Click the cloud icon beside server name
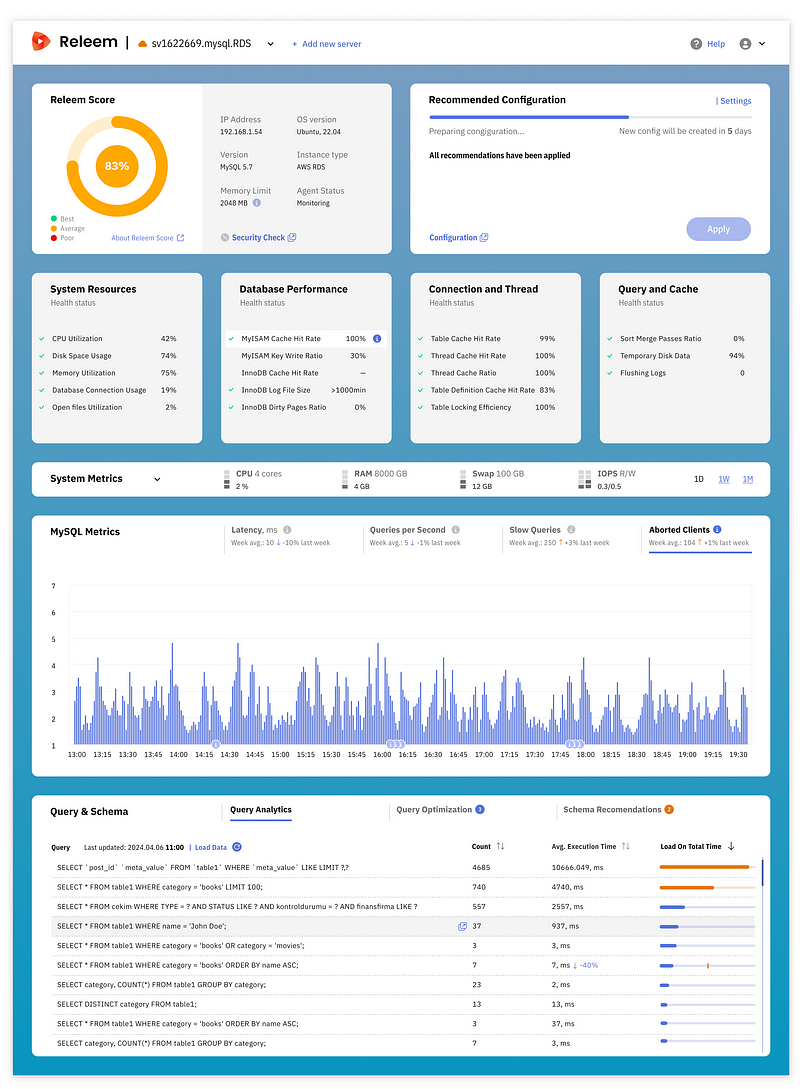The image size is (800, 1089). pyautogui.click(x=142, y=44)
